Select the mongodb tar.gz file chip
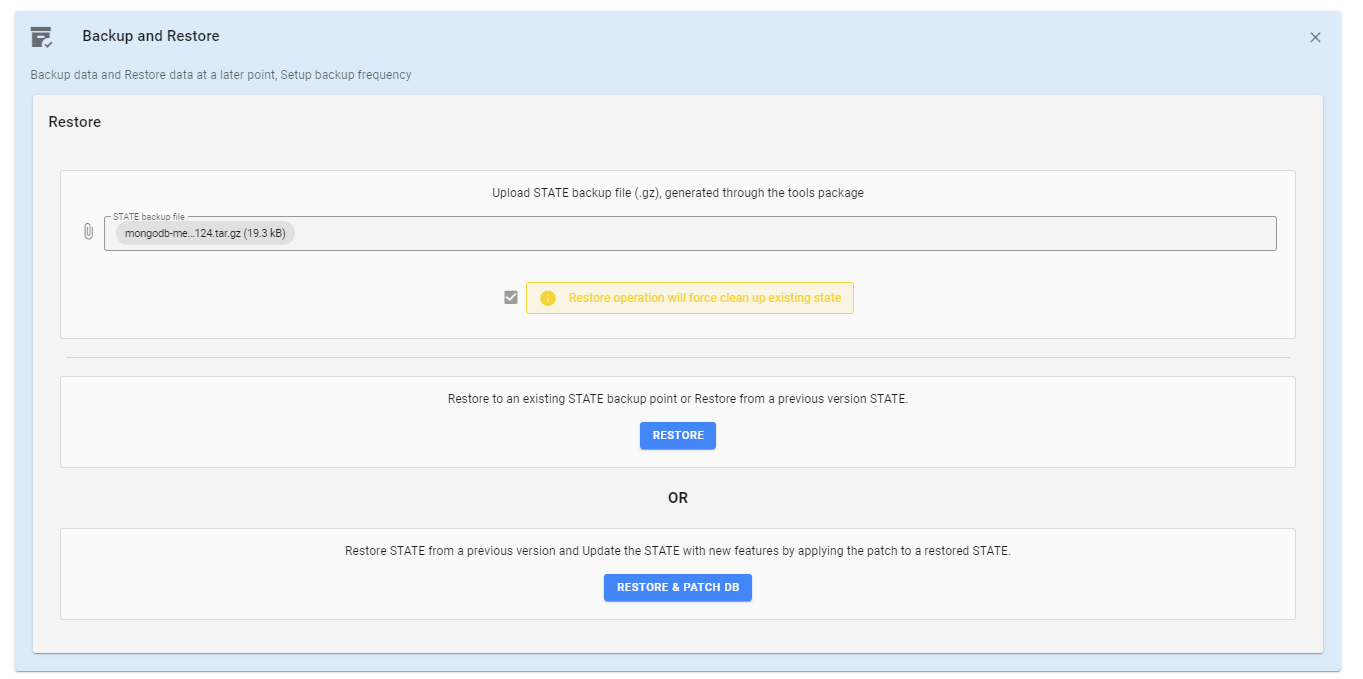This screenshot has width=1363, height=679. pyautogui.click(x=205, y=234)
